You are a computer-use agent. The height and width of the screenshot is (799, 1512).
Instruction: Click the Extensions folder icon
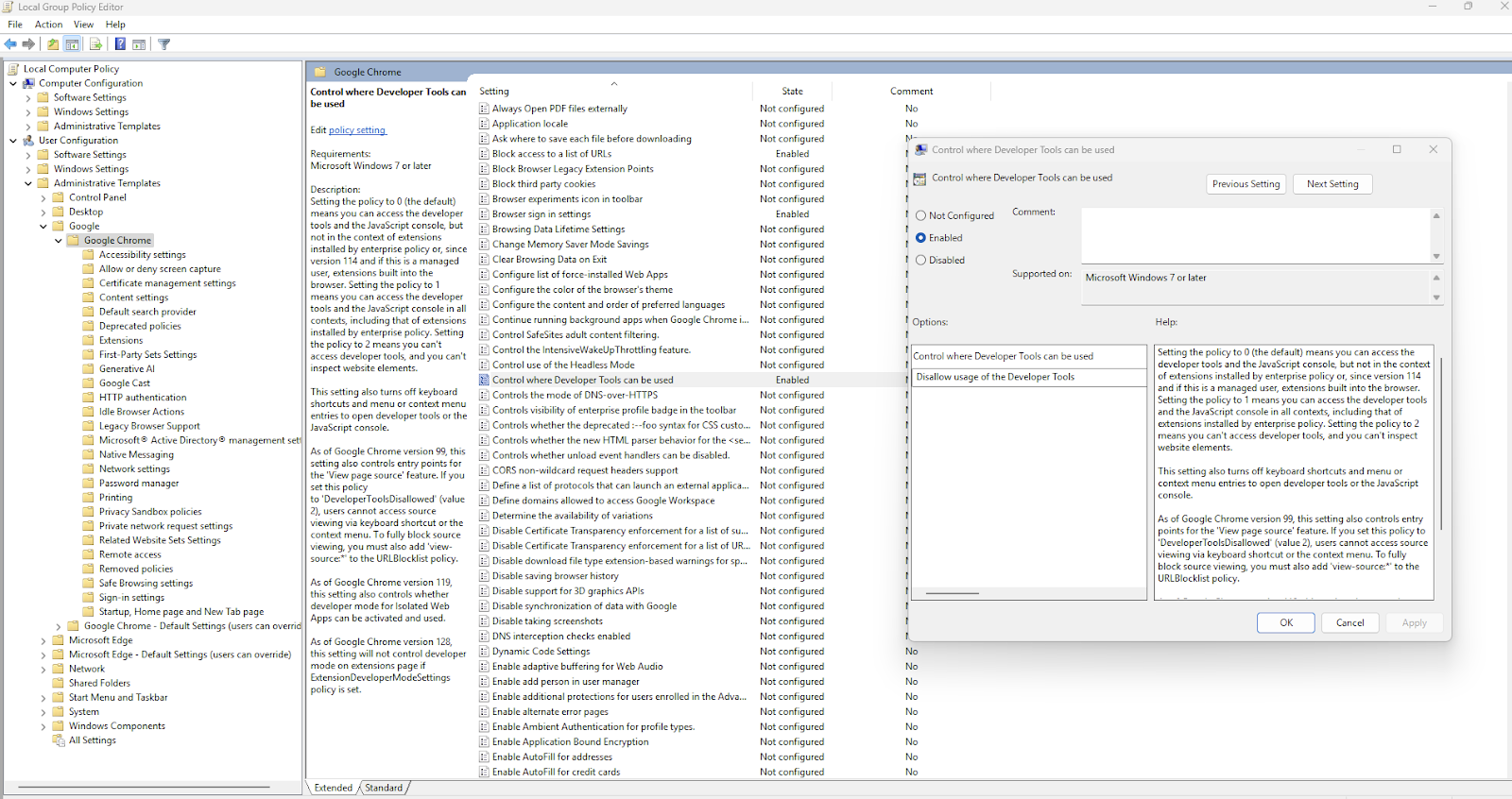tap(89, 341)
